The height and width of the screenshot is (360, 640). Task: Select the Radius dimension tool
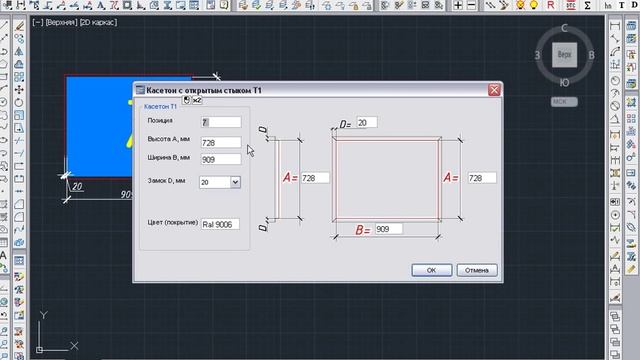point(615,80)
